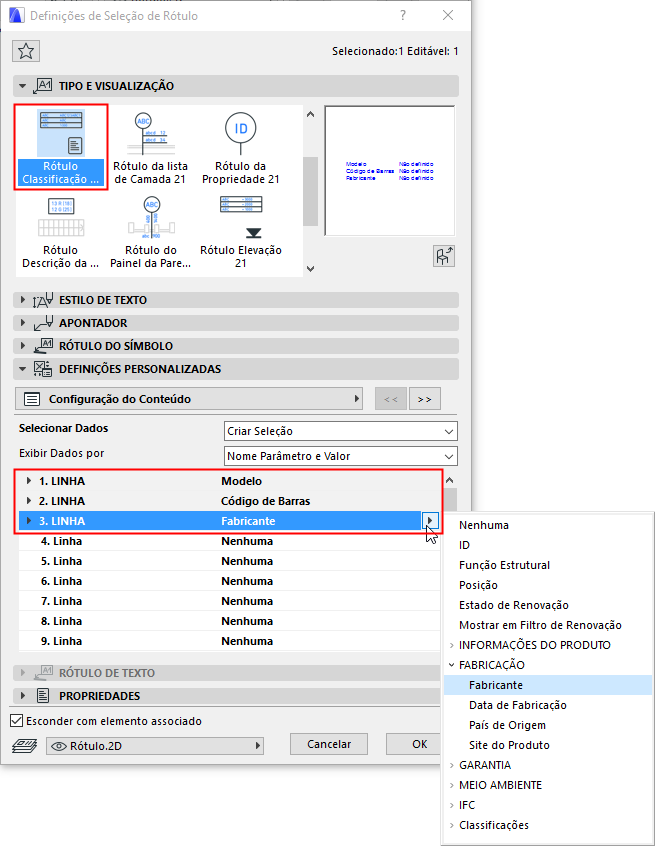
Task: Collapse the DEFINIÇÕES PERSONALIZADAS panel
Action: (23, 369)
